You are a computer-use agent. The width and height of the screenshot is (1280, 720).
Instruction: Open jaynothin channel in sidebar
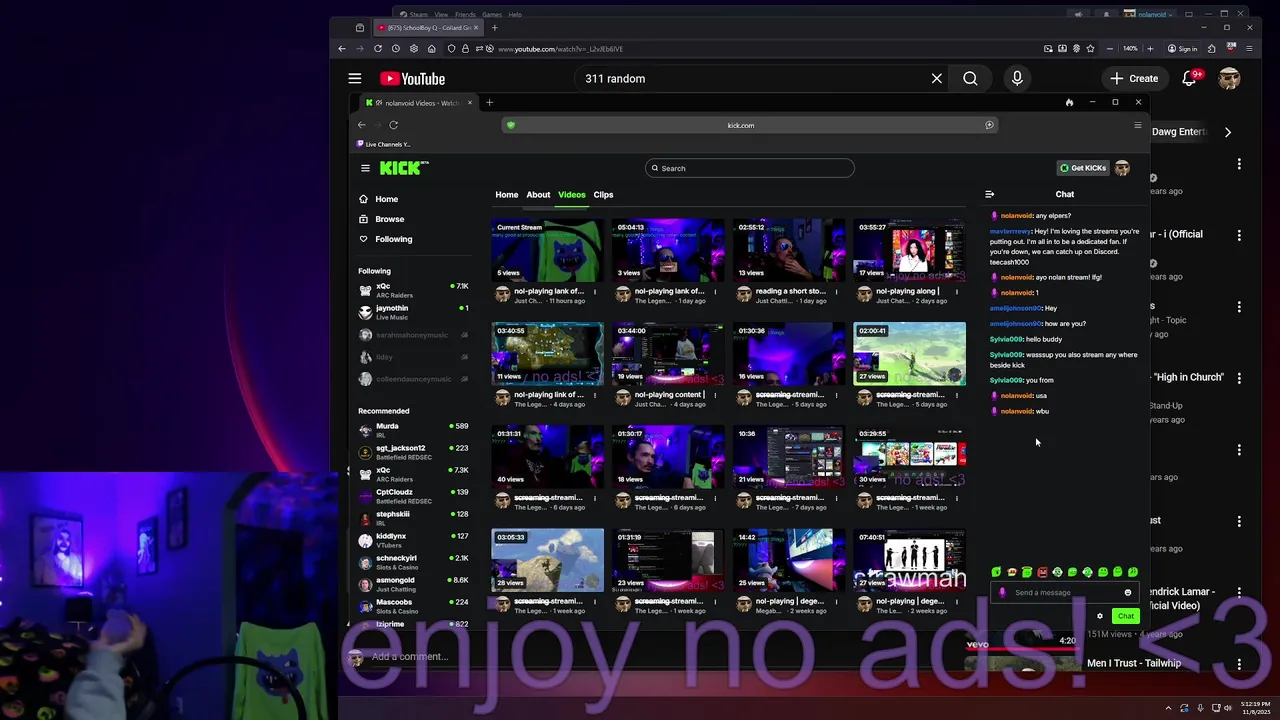click(413, 312)
